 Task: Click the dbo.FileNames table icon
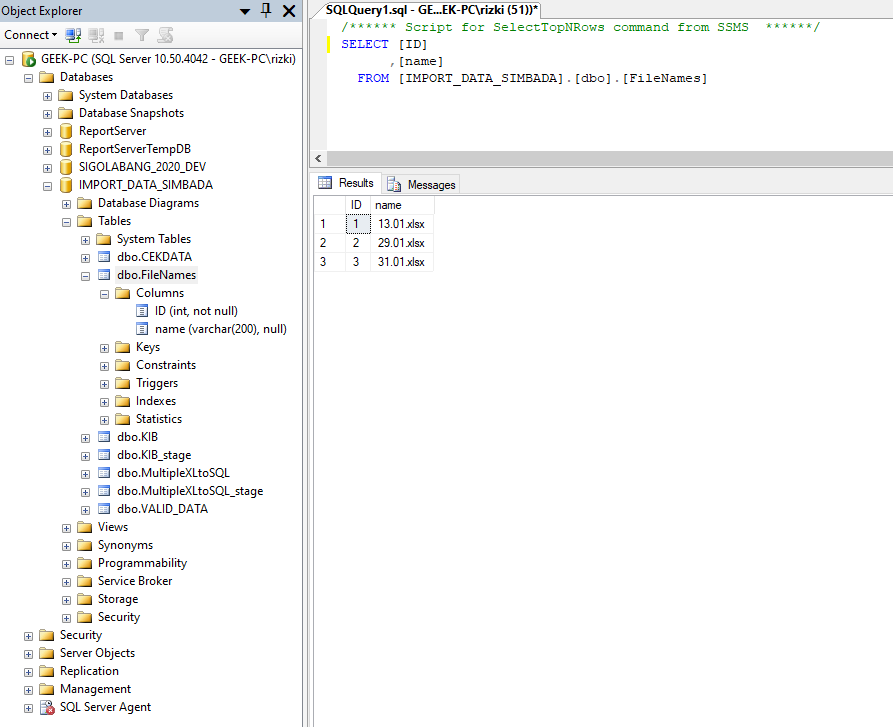pyautogui.click(x=104, y=275)
